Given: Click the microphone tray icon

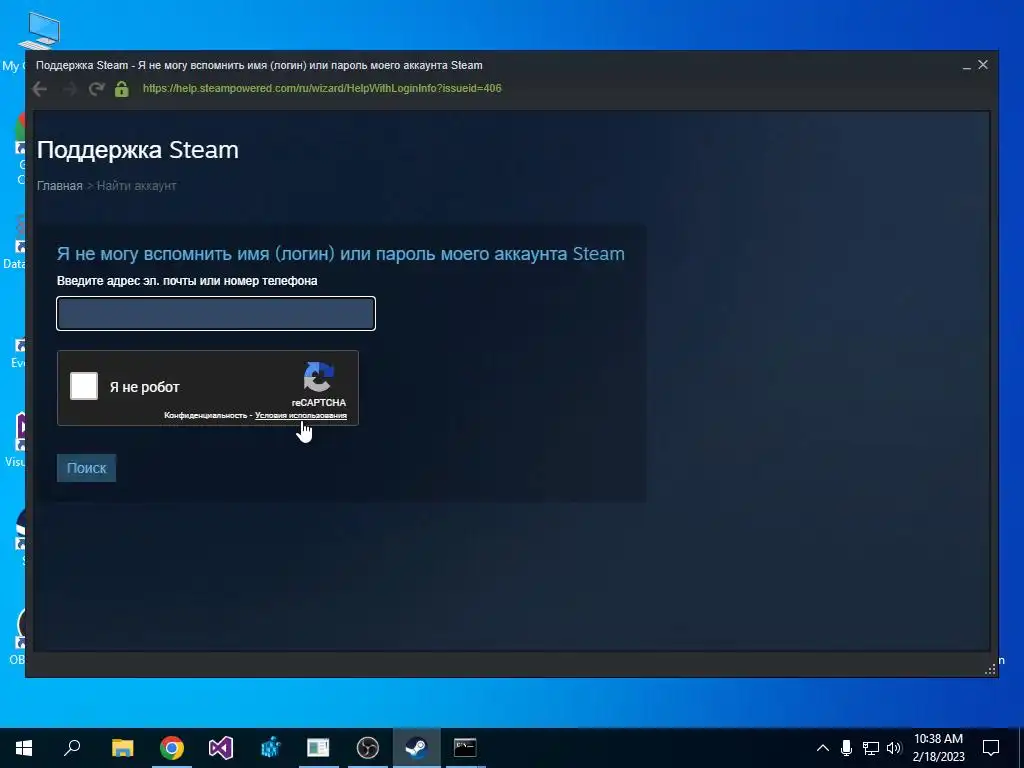Looking at the screenshot, I should (846, 748).
